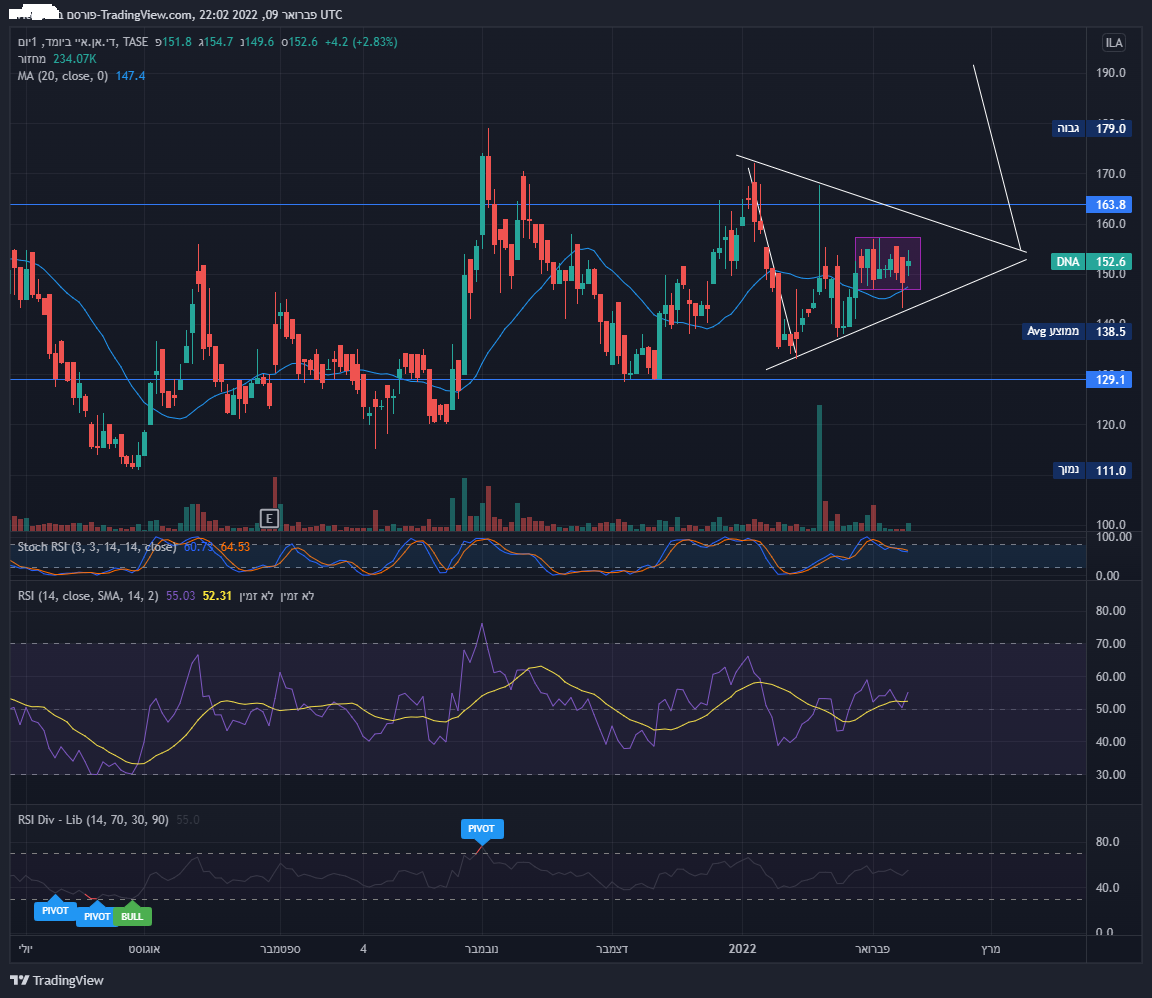
Task: Select the DNA 152.6 current price label
Action: [1092, 262]
